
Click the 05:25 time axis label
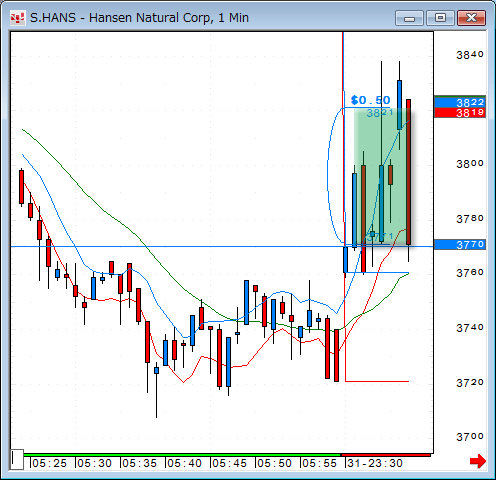(49, 463)
